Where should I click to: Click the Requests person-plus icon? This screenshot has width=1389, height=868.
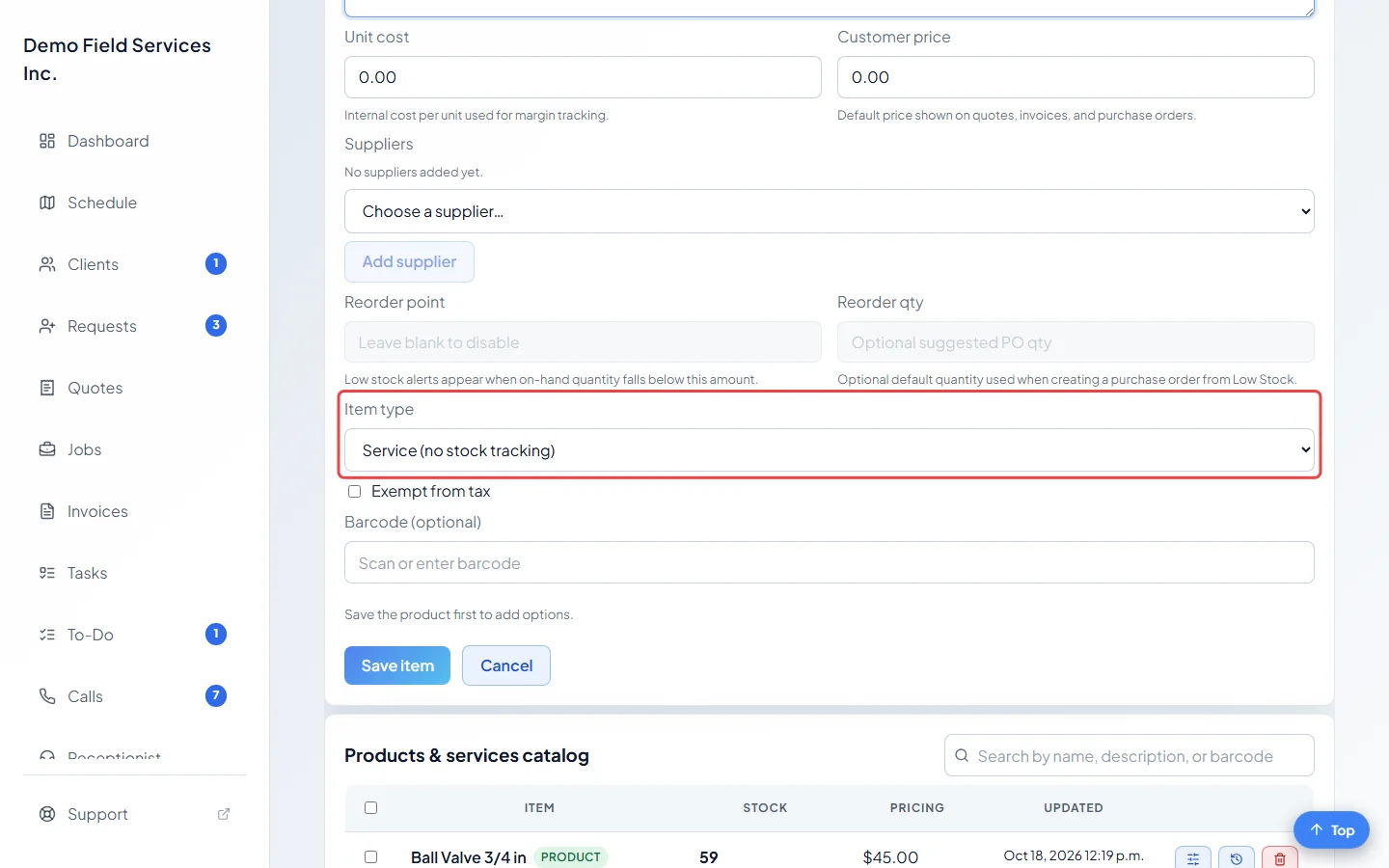[47, 326]
